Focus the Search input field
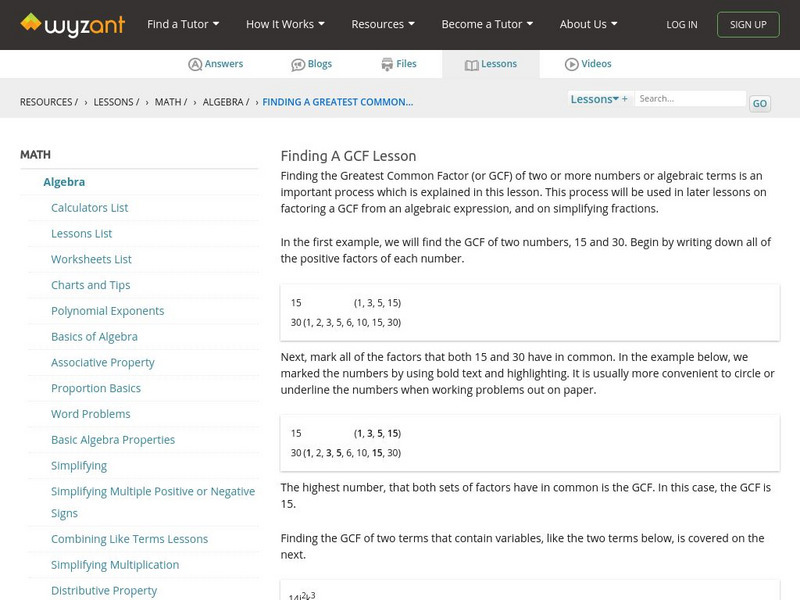 [x=690, y=99]
